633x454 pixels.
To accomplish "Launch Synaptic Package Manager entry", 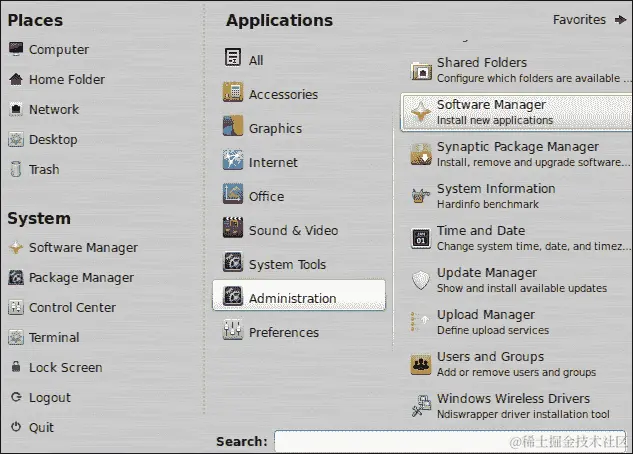I will (521, 154).
